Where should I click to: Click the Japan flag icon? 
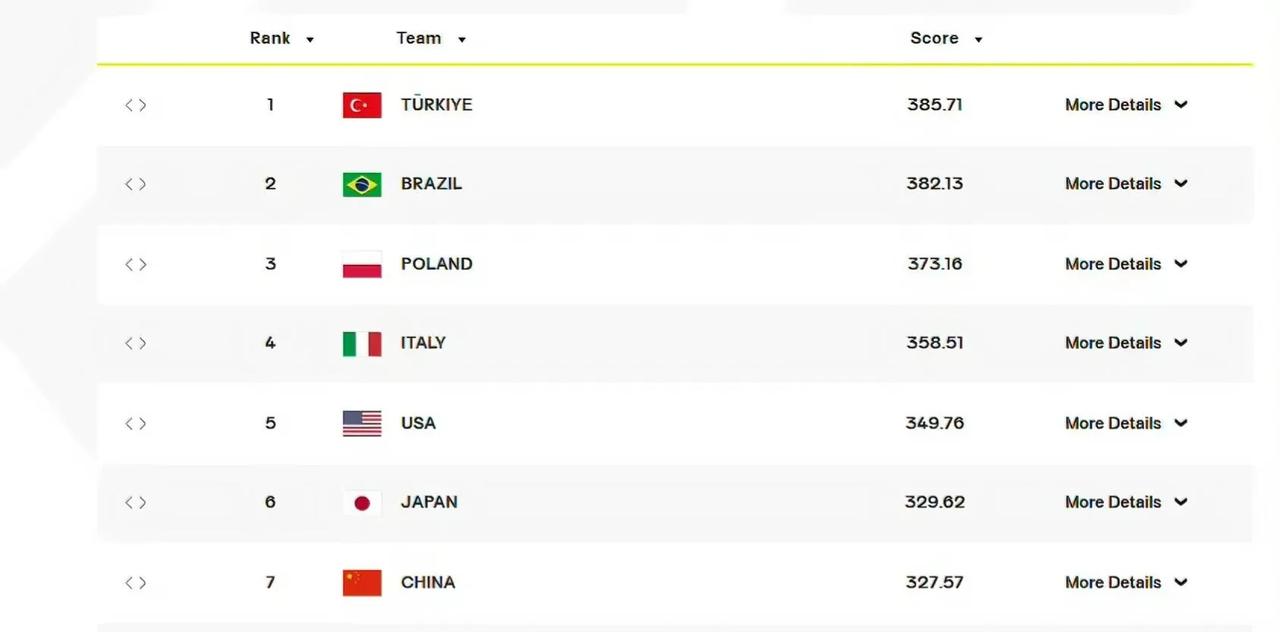[362, 503]
